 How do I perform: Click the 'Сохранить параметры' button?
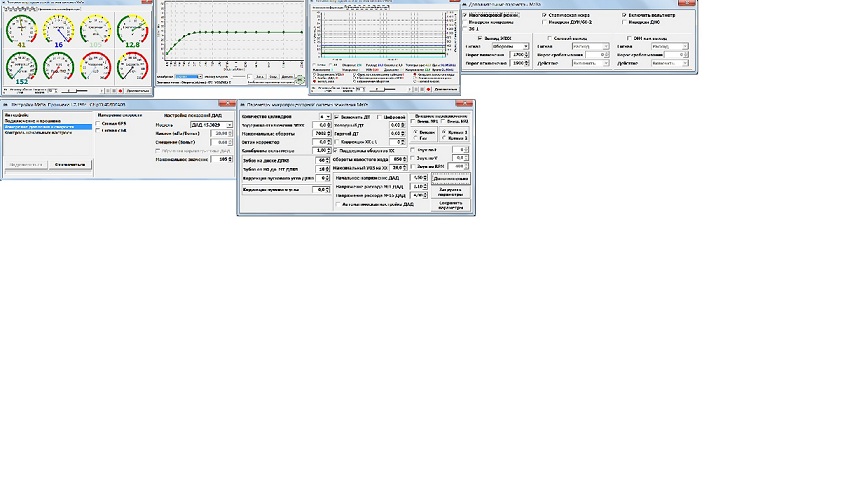click(450, 205)
